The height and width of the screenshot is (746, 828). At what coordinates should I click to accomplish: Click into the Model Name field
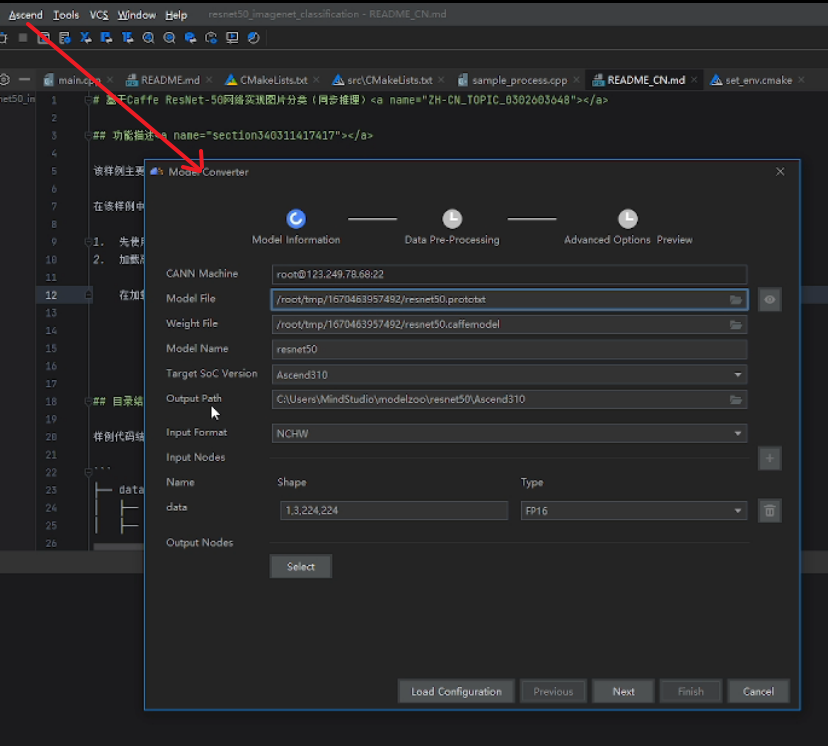coord(509,350)
